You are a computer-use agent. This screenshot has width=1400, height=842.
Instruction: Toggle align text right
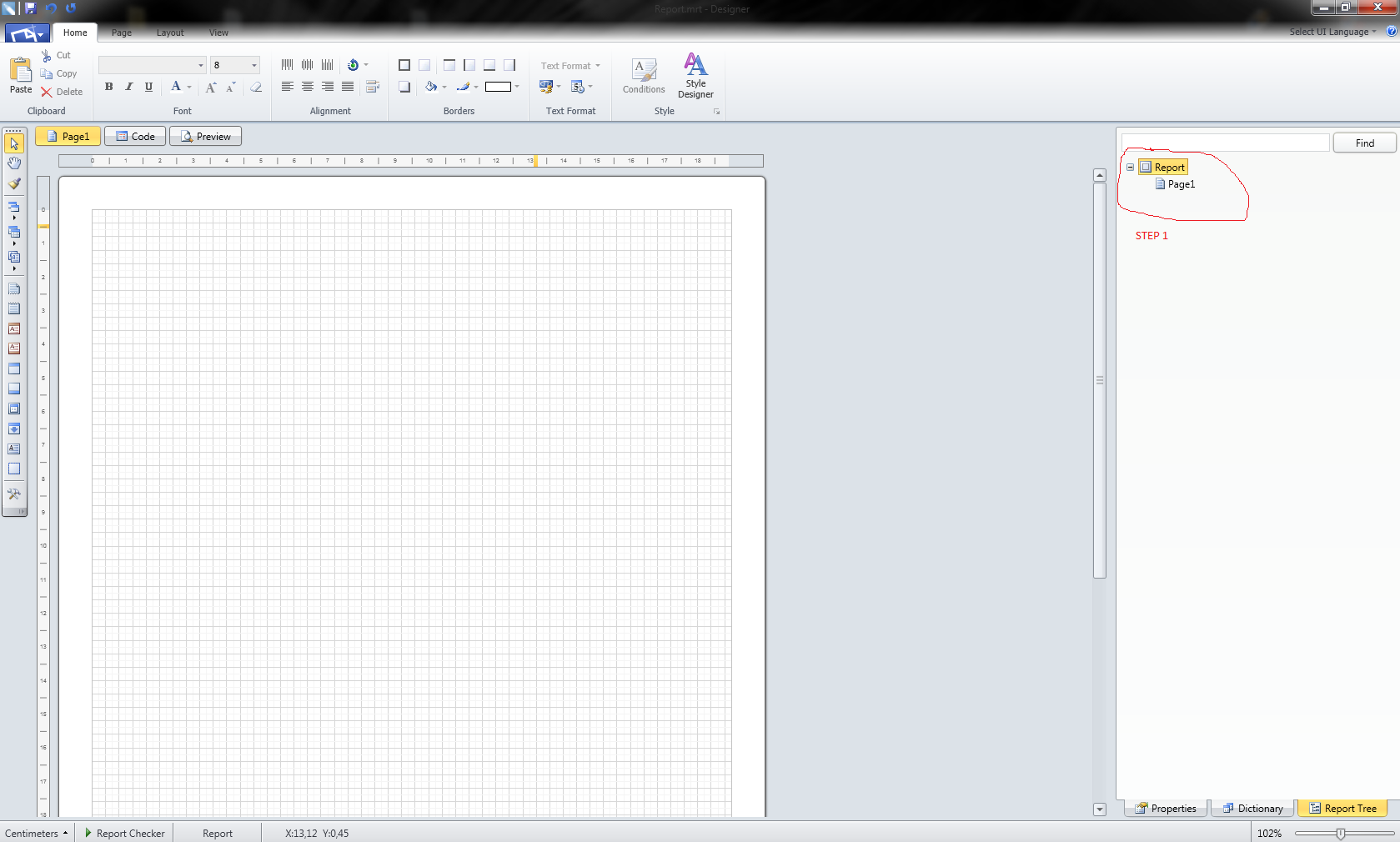click(x=328, y=87)
